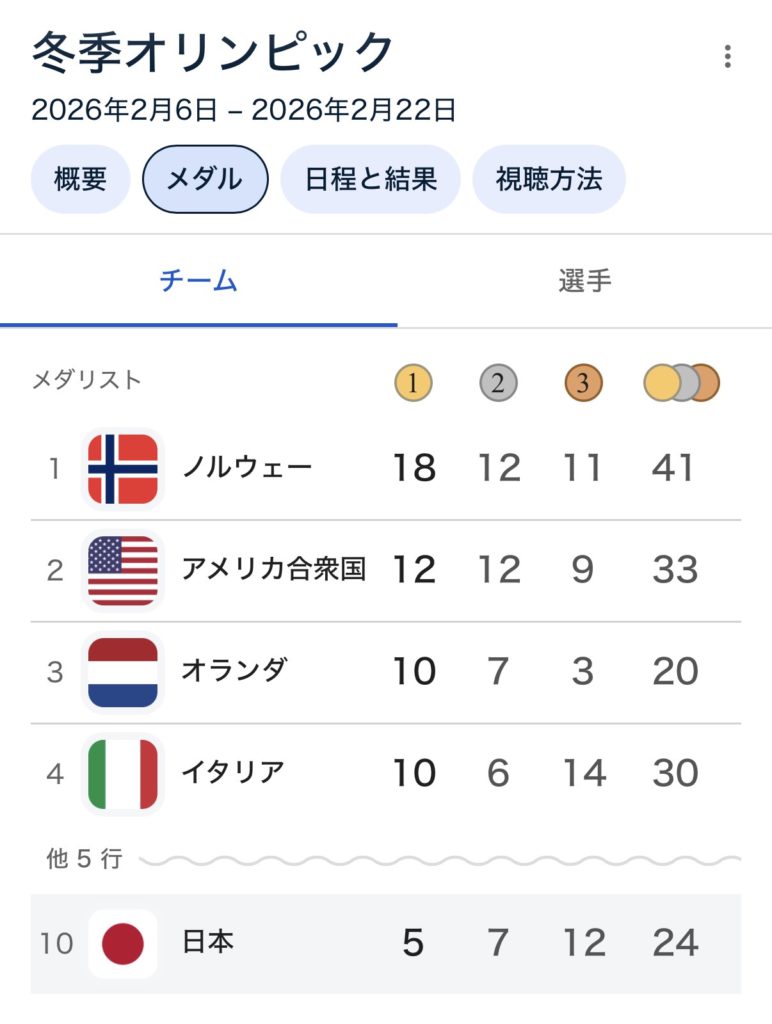Click the United States flag icon
Screen dimensions: 772x1024
tap(122, 570)
